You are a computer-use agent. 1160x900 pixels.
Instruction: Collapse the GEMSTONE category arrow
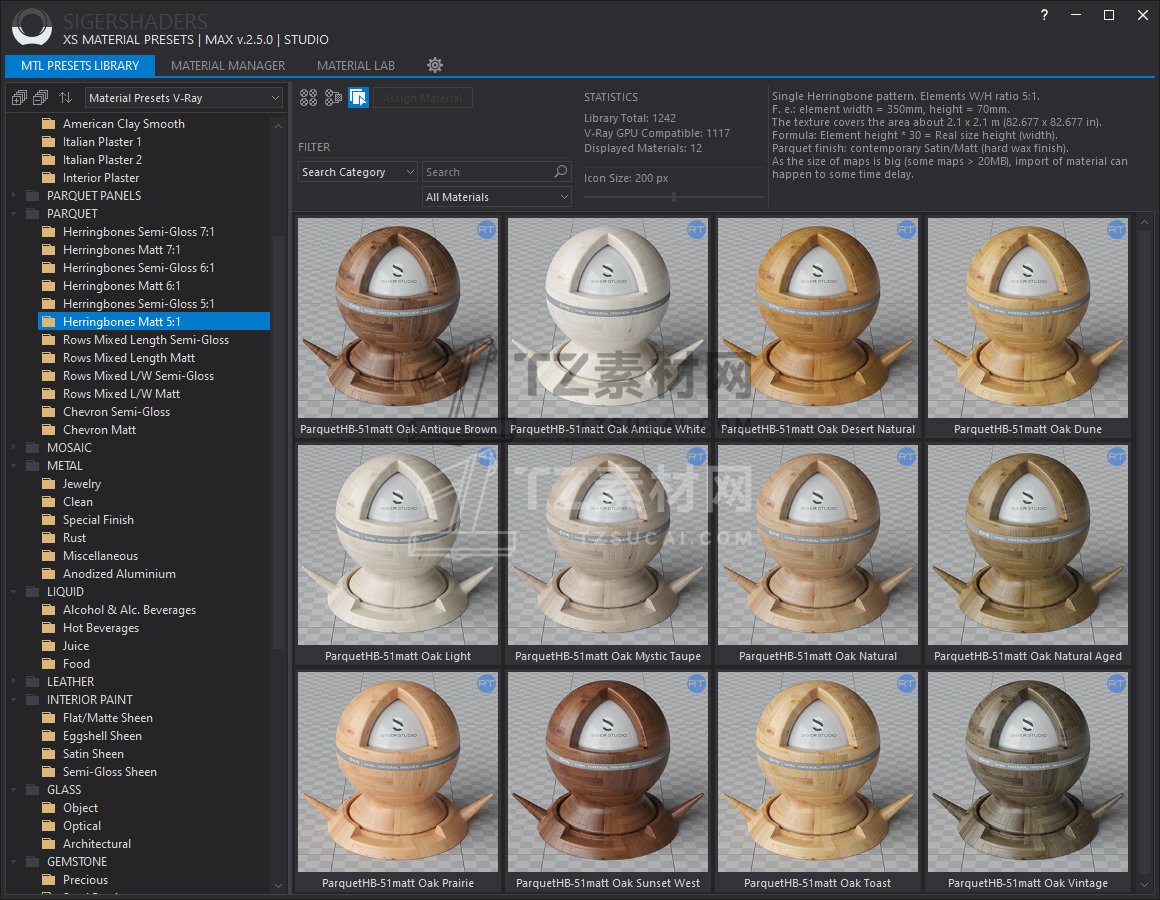pyautogui.click(x=13, y=862)
